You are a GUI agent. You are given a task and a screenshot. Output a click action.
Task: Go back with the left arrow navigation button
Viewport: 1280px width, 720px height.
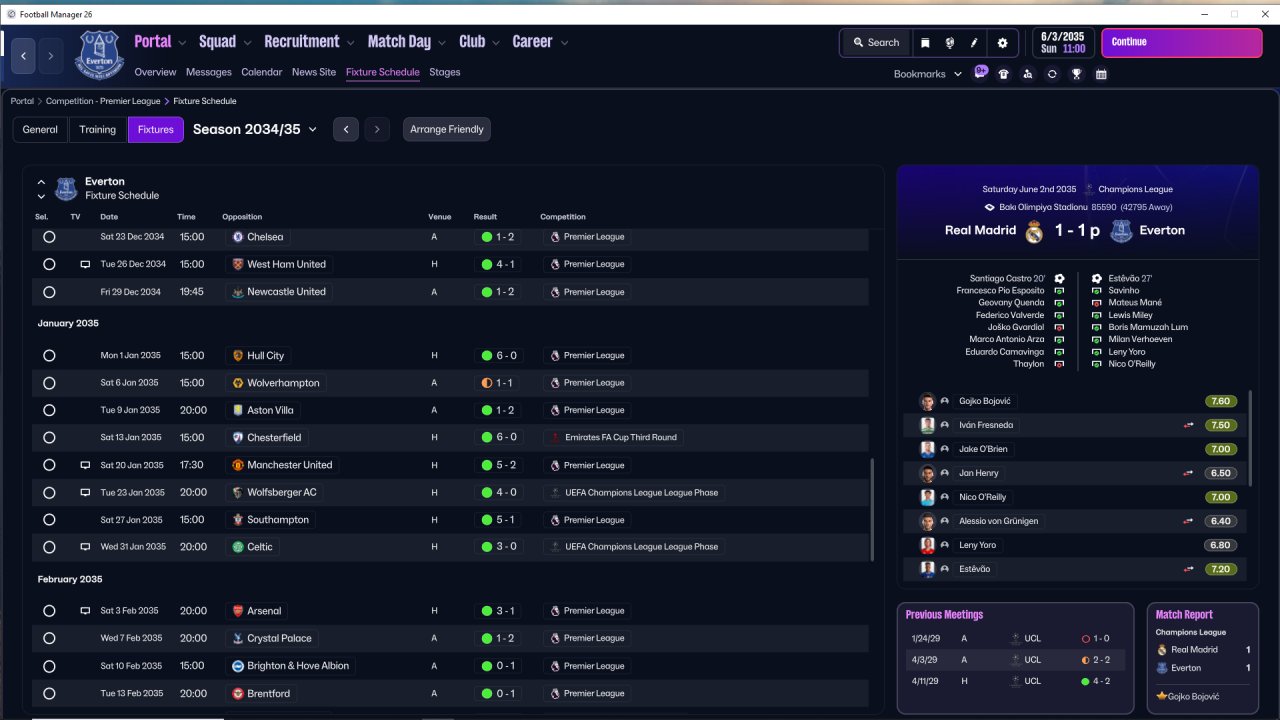[x=25, y=56]
